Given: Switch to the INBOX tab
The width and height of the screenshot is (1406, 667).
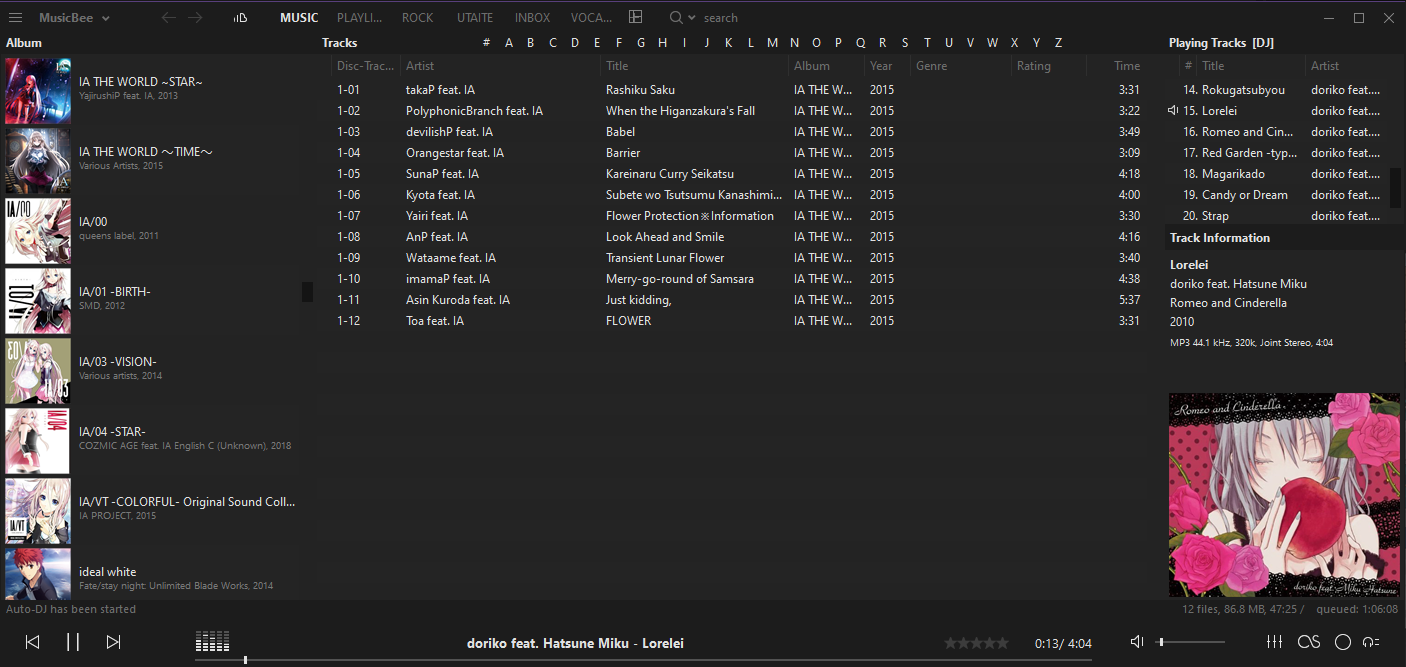Looking at the screenshot, I should coord(532,18).
